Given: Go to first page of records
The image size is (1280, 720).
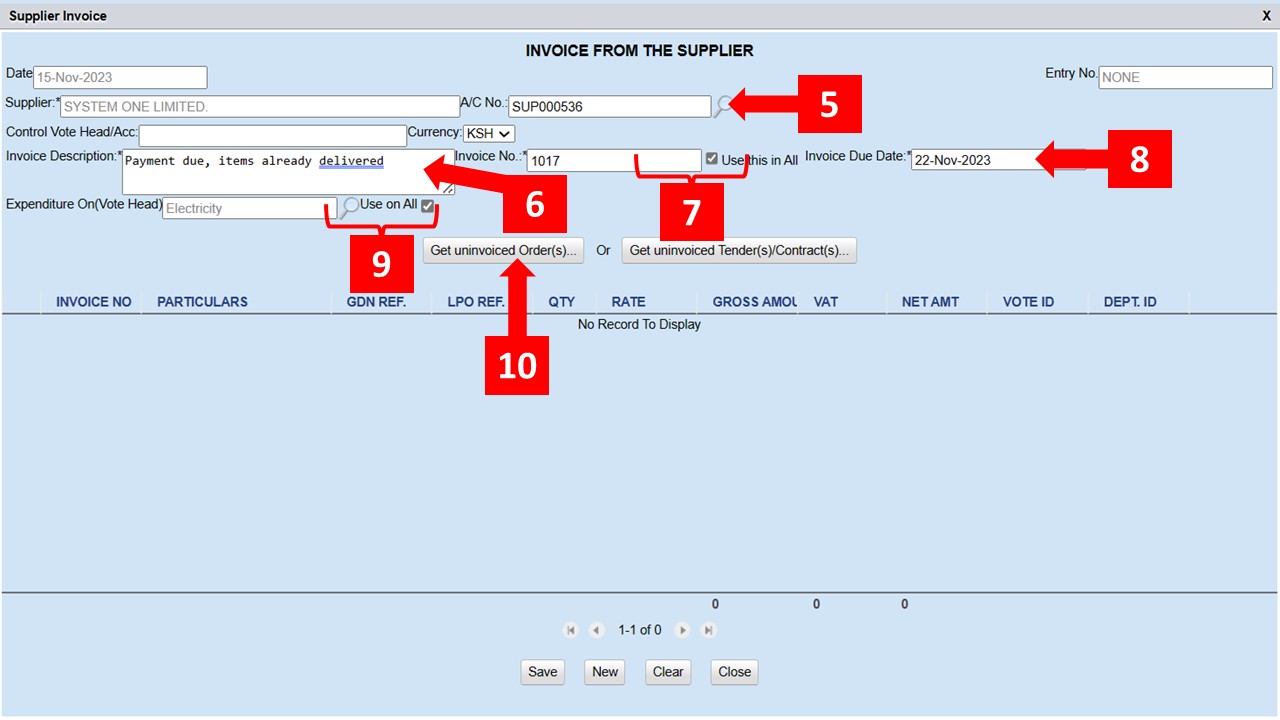Looking at the screenshot, I should (x=571, y=630).
